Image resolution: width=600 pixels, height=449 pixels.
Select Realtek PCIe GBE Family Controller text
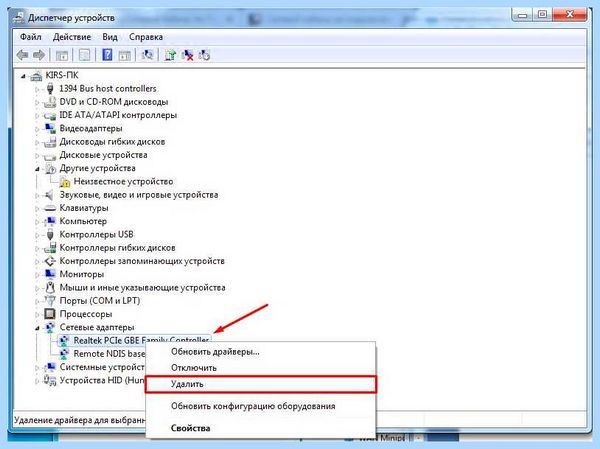[141, 340]
